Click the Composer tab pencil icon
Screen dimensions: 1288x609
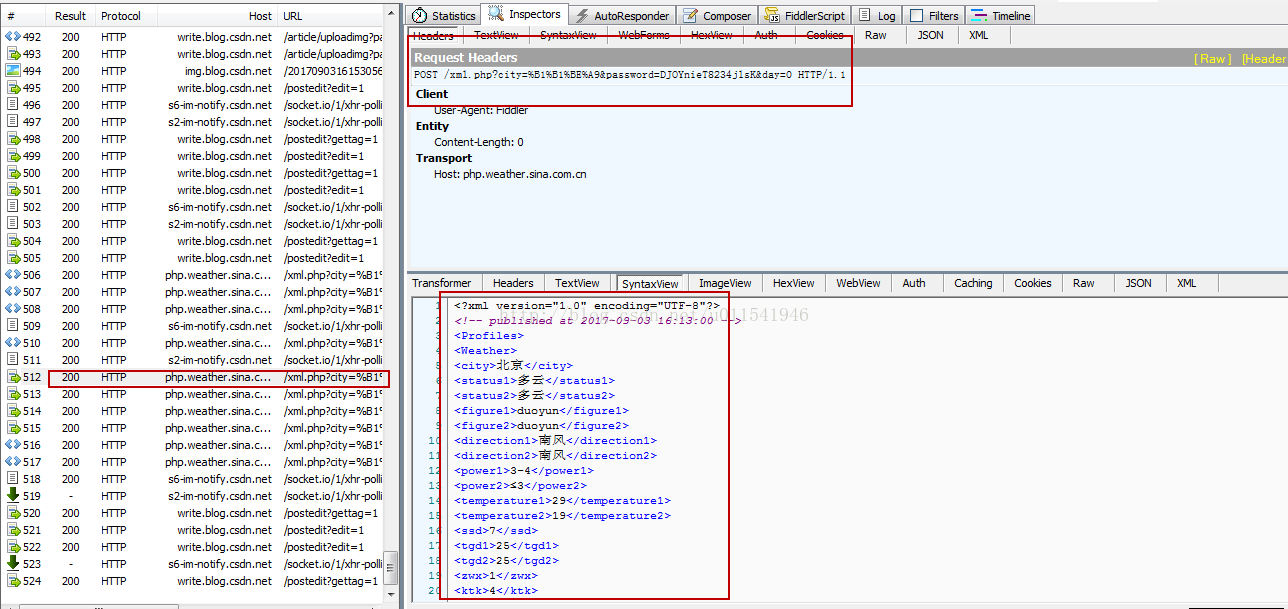click(x=690, y=16)
